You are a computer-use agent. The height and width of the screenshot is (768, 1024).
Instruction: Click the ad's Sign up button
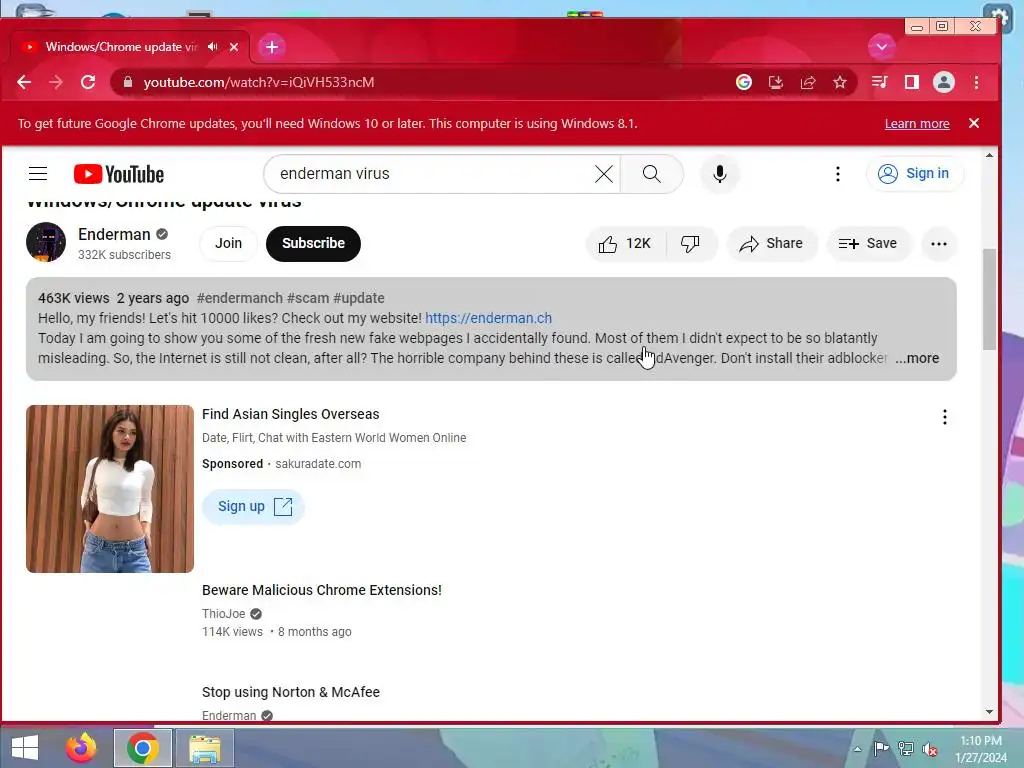click(253, 506)
